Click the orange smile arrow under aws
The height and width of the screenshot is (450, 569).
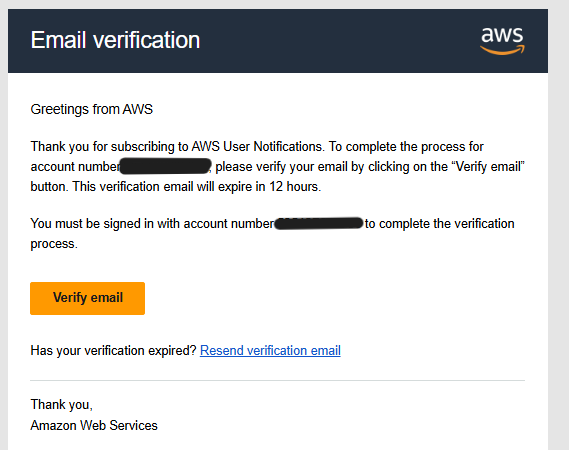502,50
